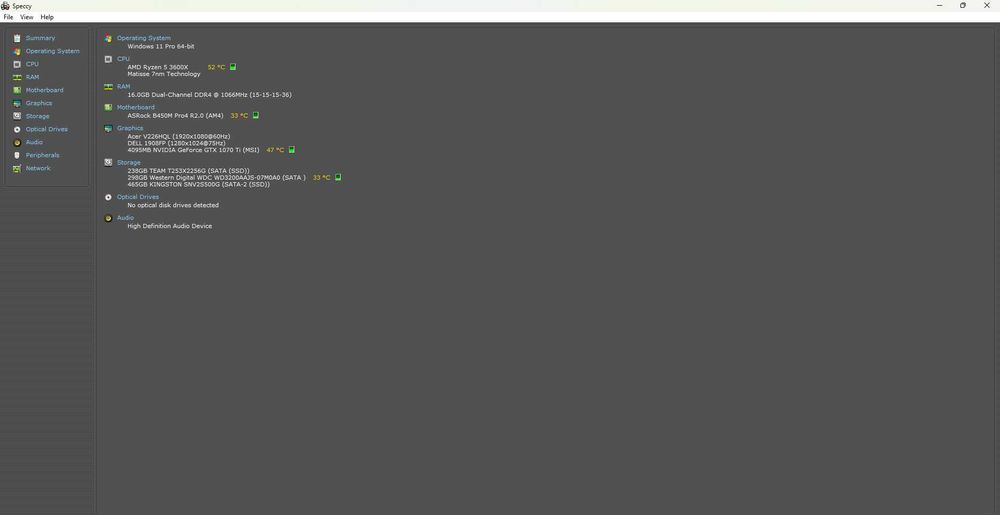Click the green temperature indicator next to GPU 47 °C
This screenshot has height=515, width=1000.
pyautogui.click(x=291, y=150)
